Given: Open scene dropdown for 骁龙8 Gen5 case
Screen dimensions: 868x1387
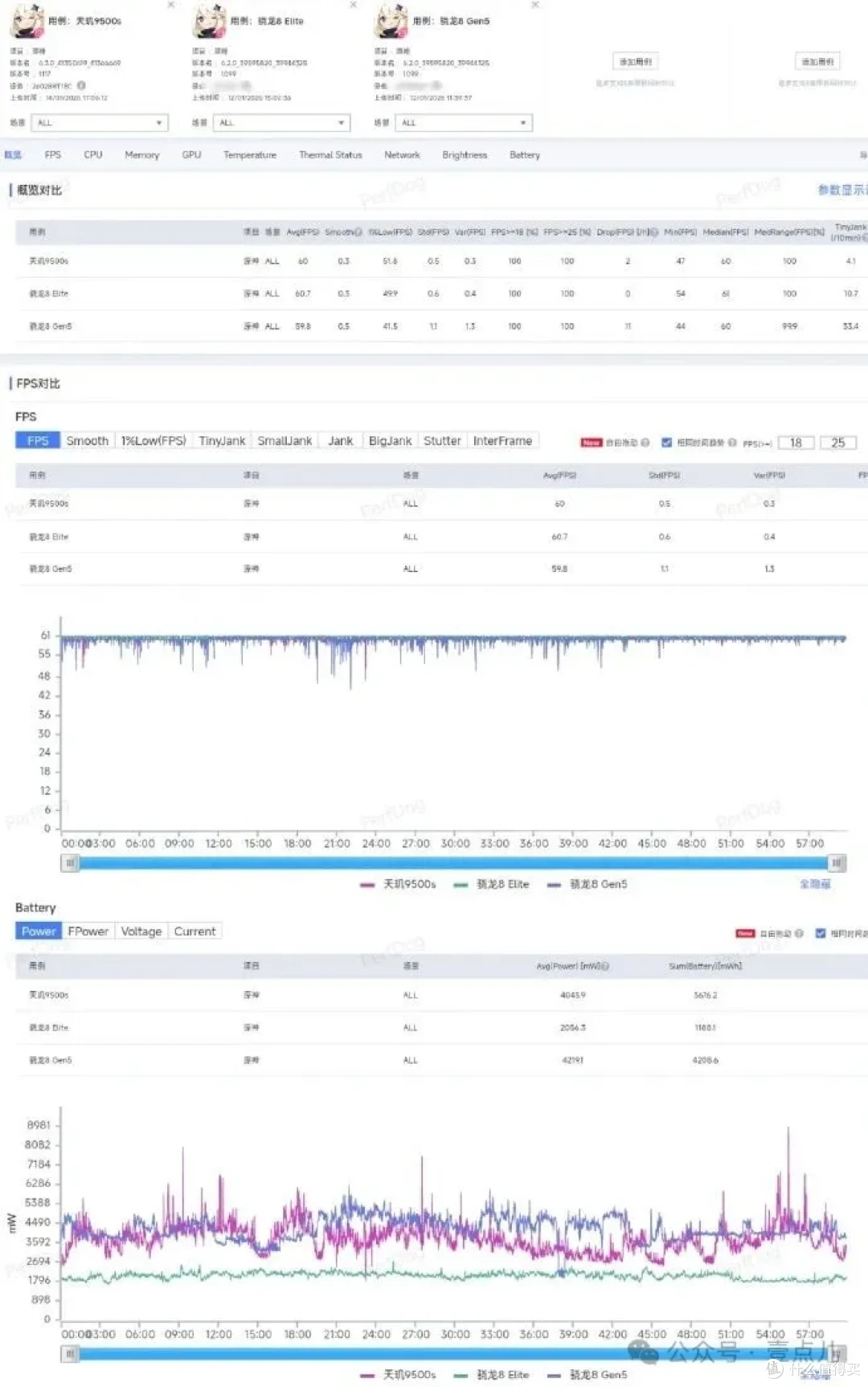Looking at the screenshot, I should click(x=464, y=123).
